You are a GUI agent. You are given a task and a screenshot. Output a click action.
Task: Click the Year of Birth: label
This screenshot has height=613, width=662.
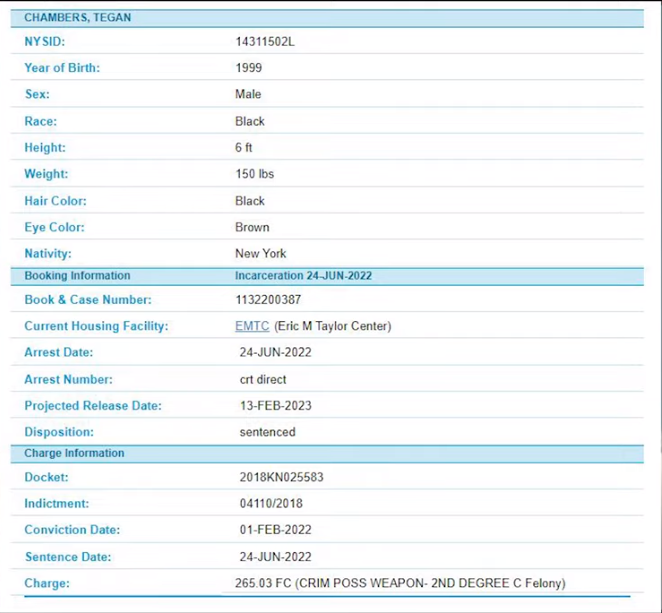62,68
